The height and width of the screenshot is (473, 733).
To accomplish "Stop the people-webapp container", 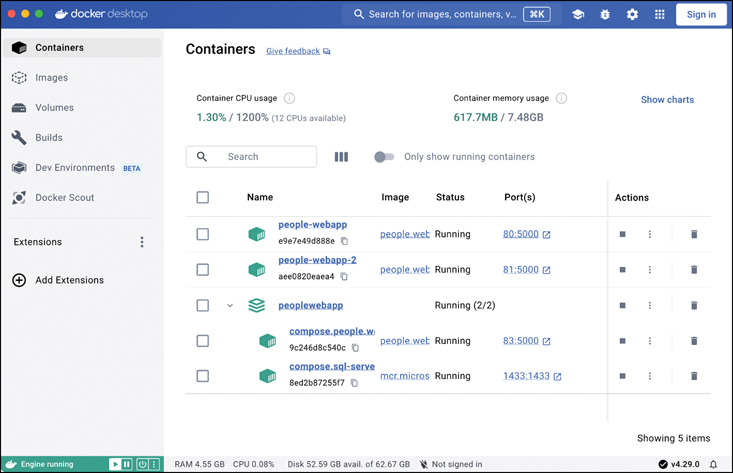I will 622,234.
